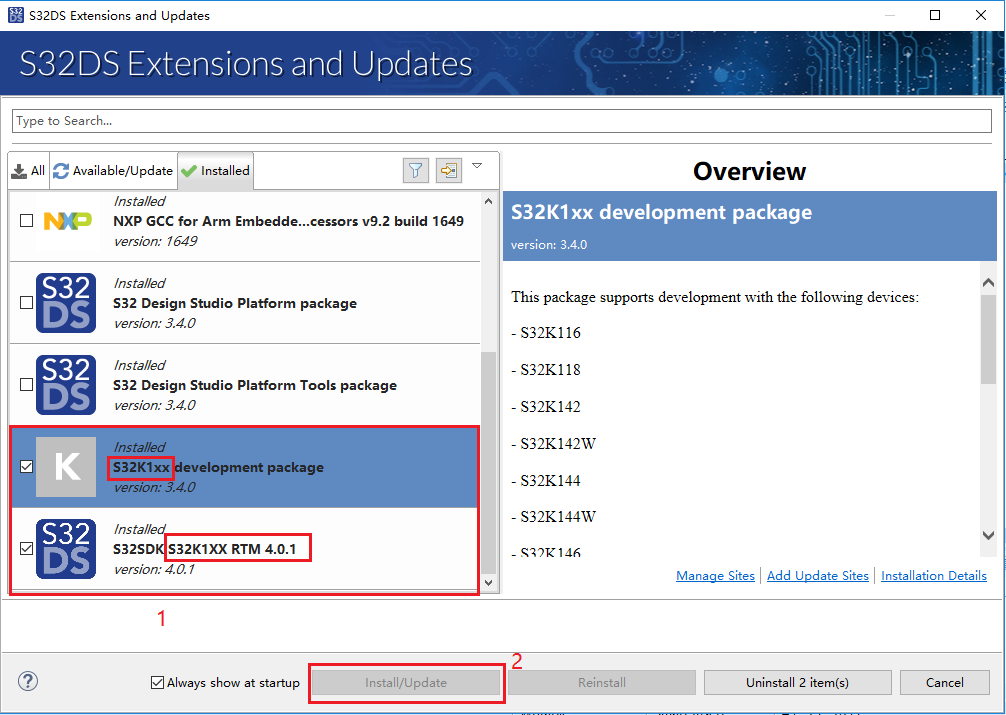Uncheck the S32K1xx development package checkbox
This screenshot has height=715, width=1006.
click(26, 467)
